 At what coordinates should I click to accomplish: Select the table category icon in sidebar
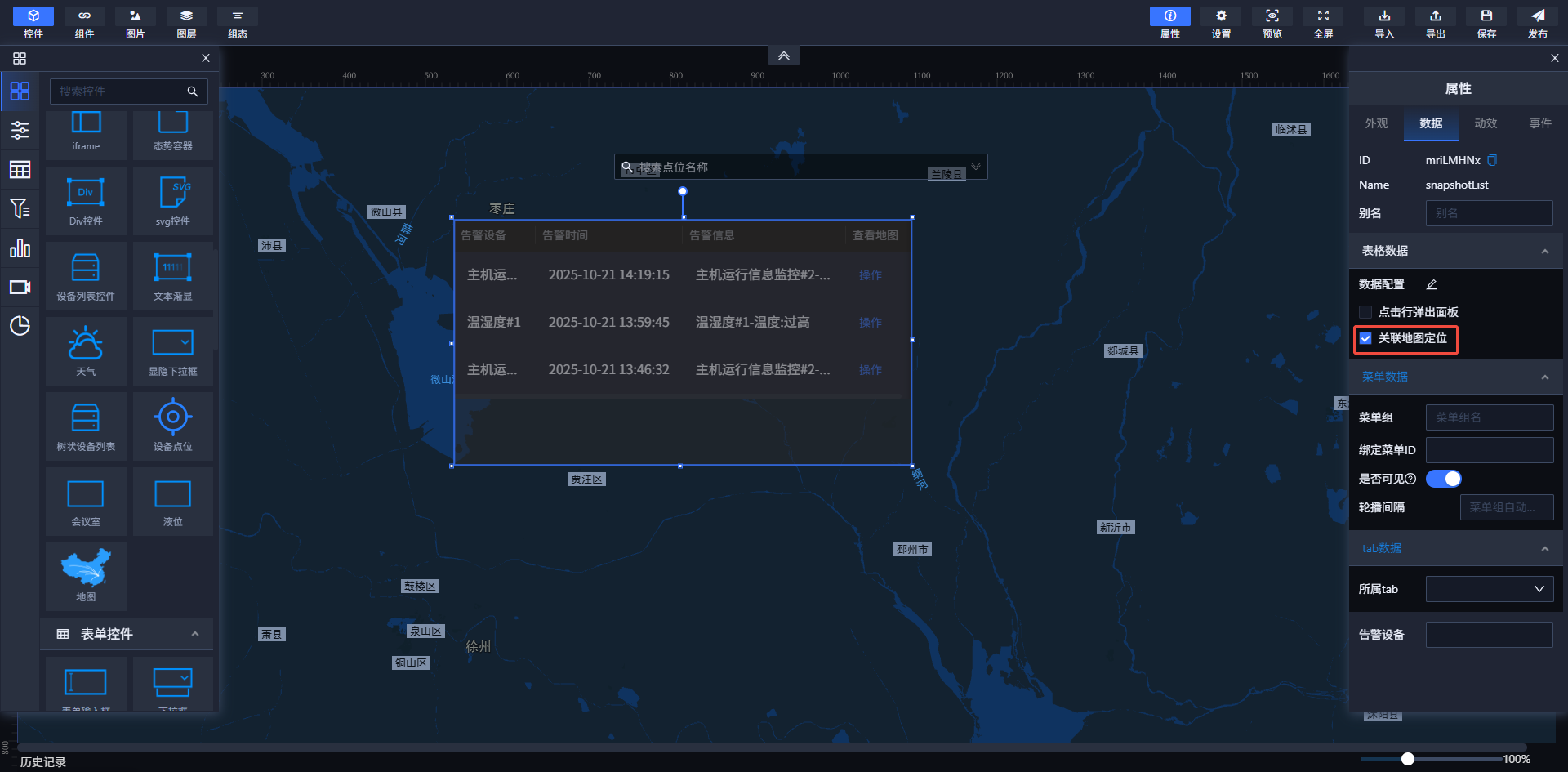coord(20,169)
